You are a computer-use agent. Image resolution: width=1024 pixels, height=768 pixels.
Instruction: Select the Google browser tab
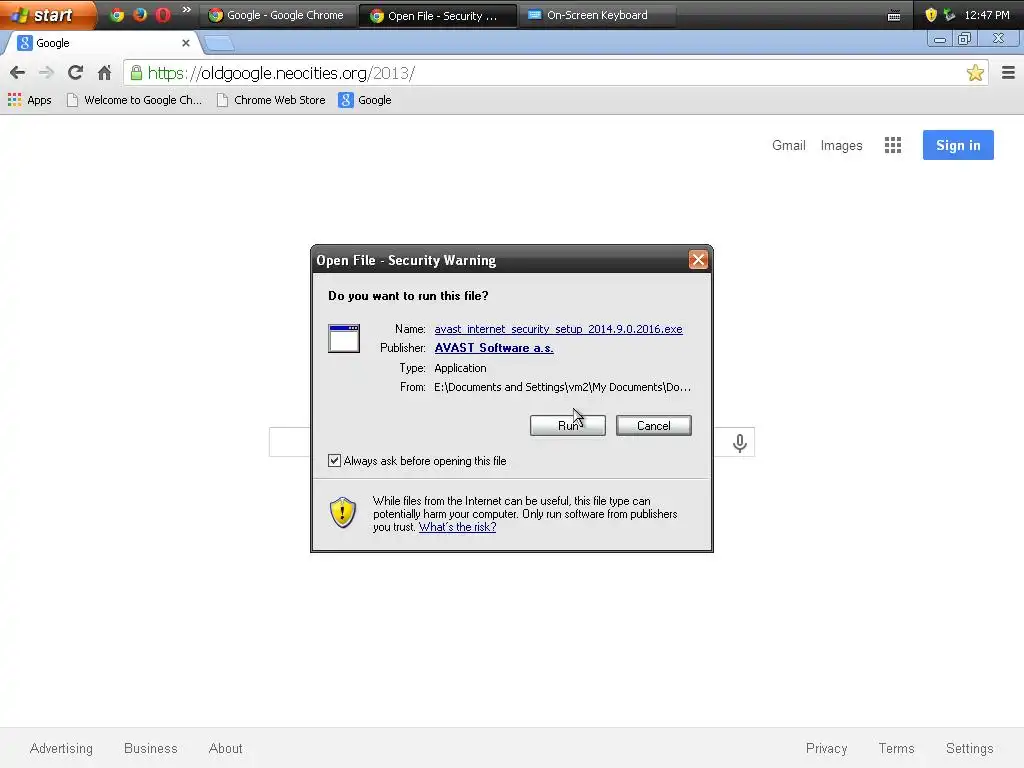click(101, 43)
